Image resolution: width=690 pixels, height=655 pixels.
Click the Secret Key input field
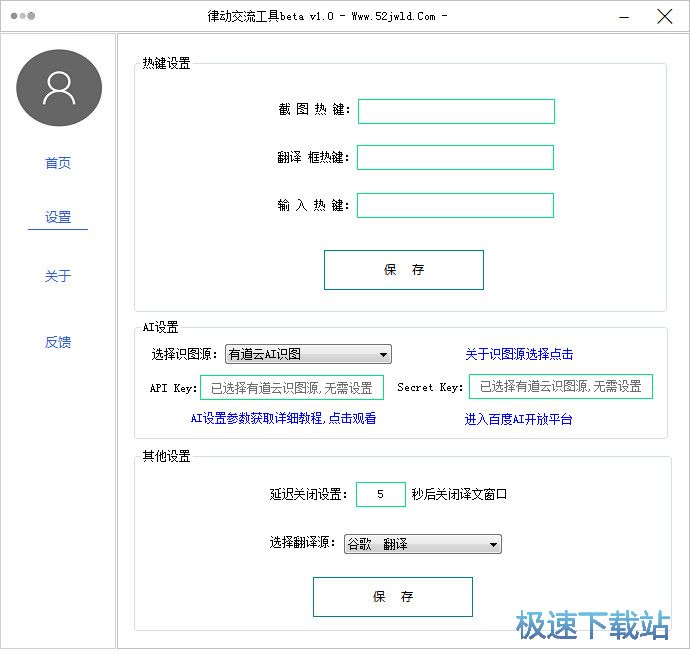[x=560, y=387]
